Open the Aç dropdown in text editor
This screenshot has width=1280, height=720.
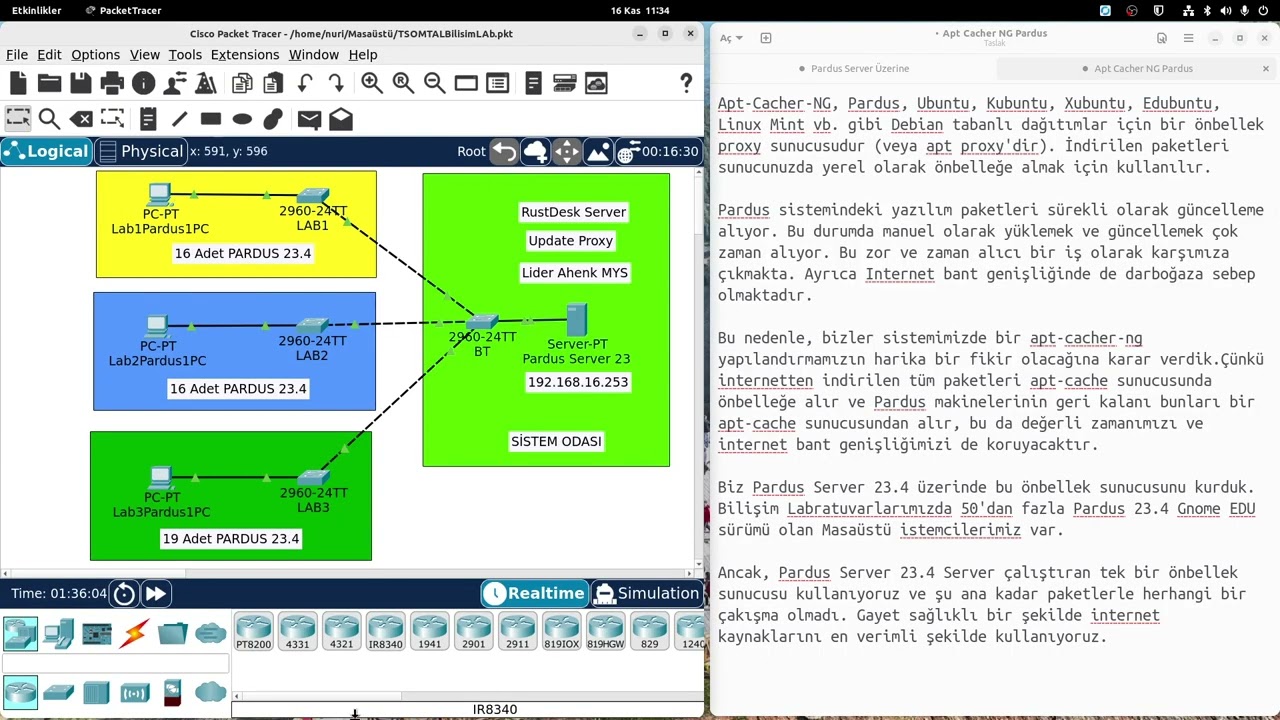point(731,38)
